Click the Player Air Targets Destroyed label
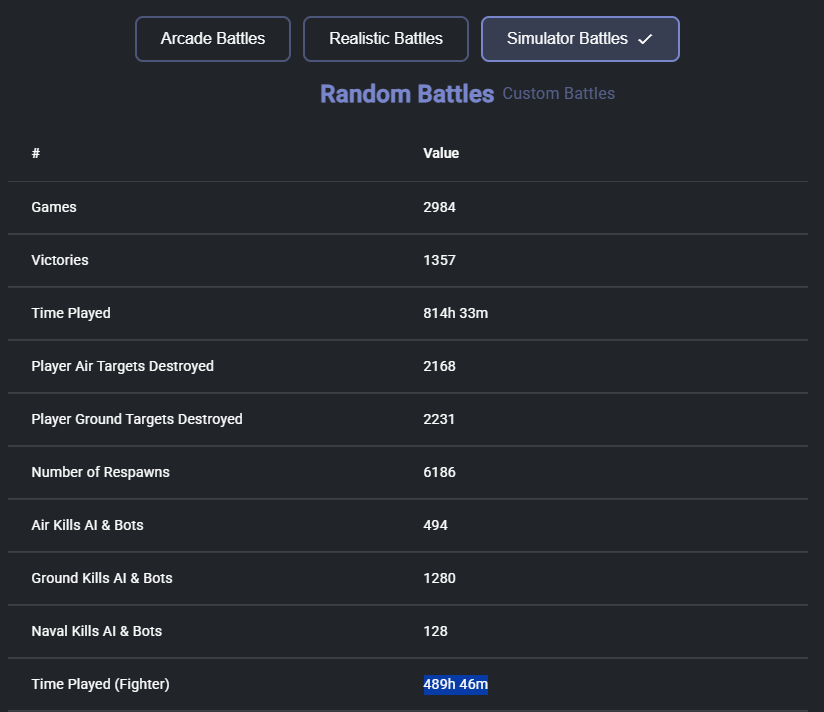This screenshot has height=712, width=824. [122, 366]
